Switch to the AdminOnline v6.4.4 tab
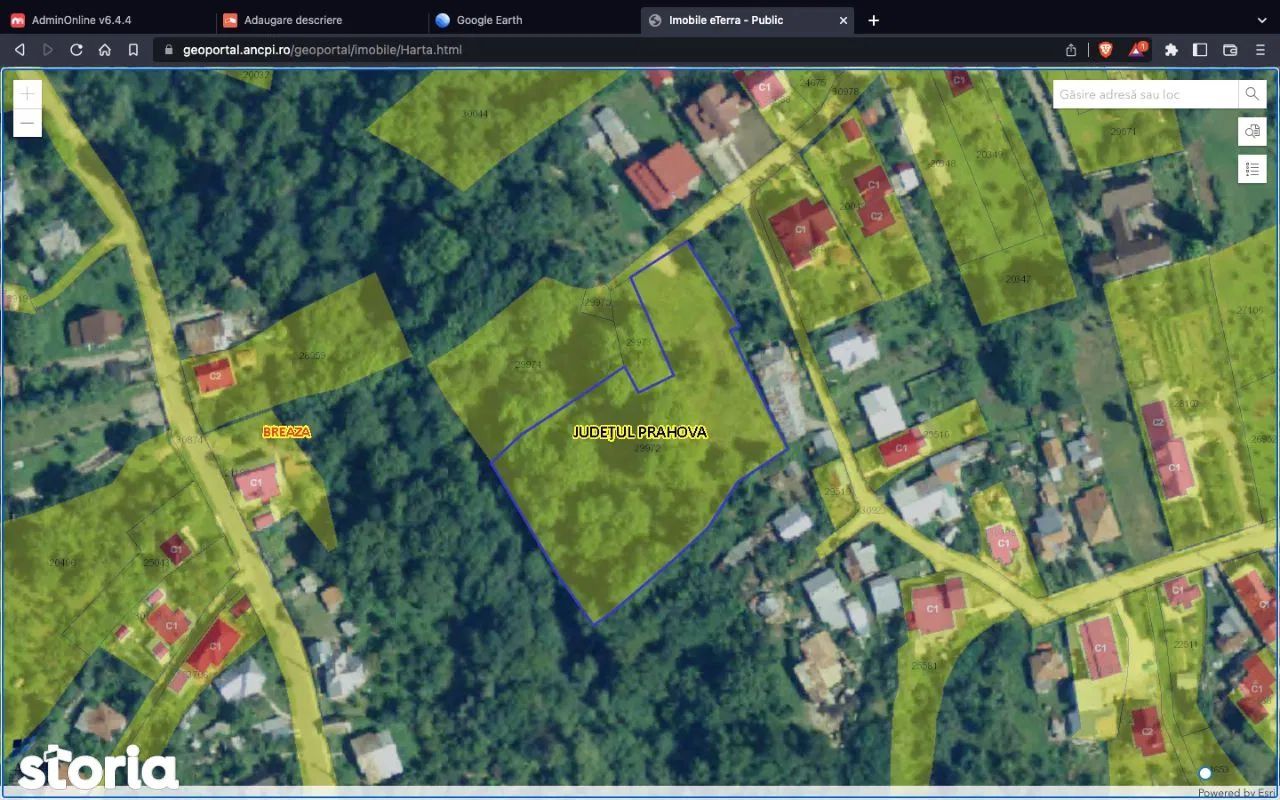Image resolution: width=1280 pixels, height=800 pixels. (x=81, y=20)
